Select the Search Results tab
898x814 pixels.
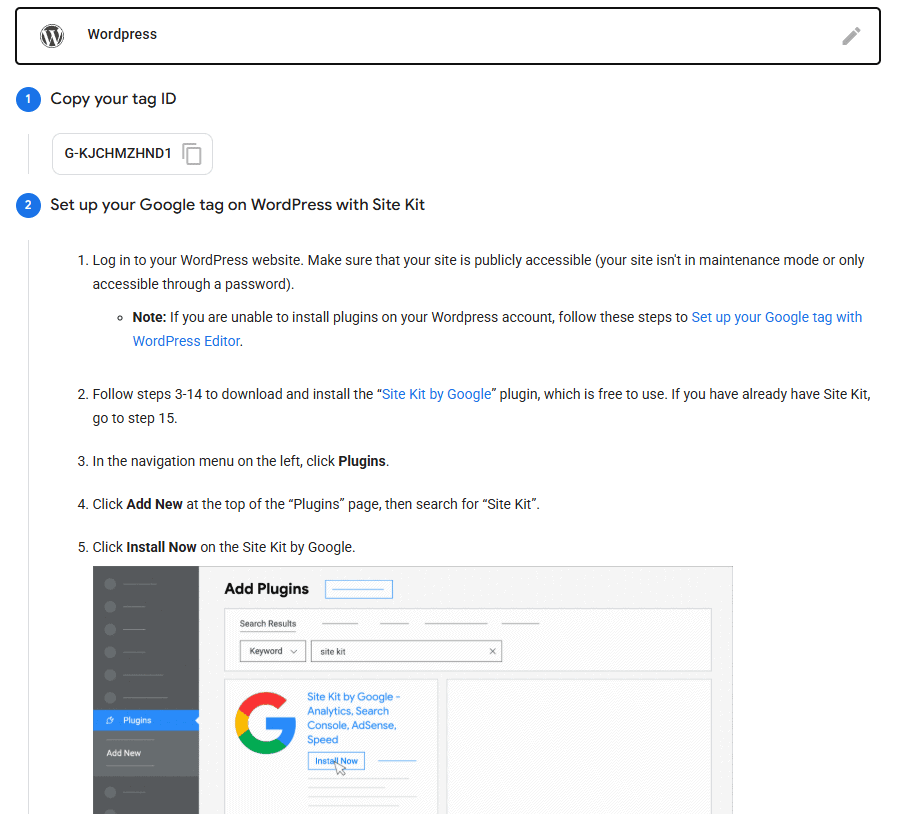pyautogui.click(x=268, y=624)
